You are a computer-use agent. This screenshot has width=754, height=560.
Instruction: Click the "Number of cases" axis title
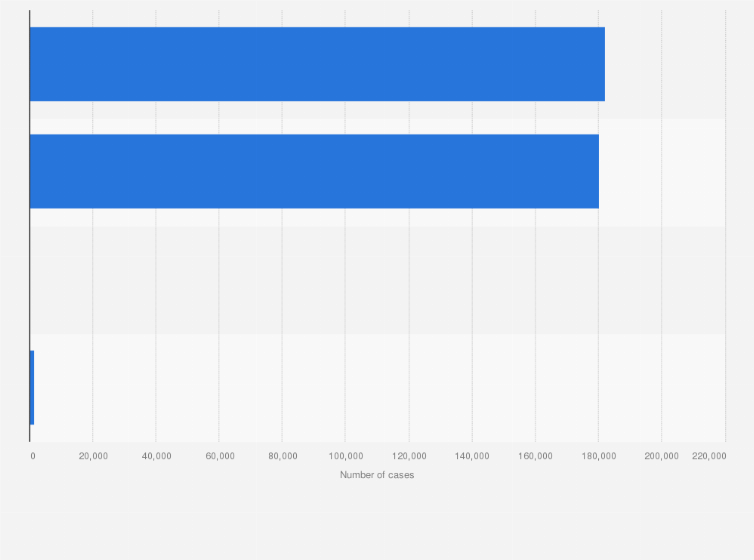click(377, 475)
